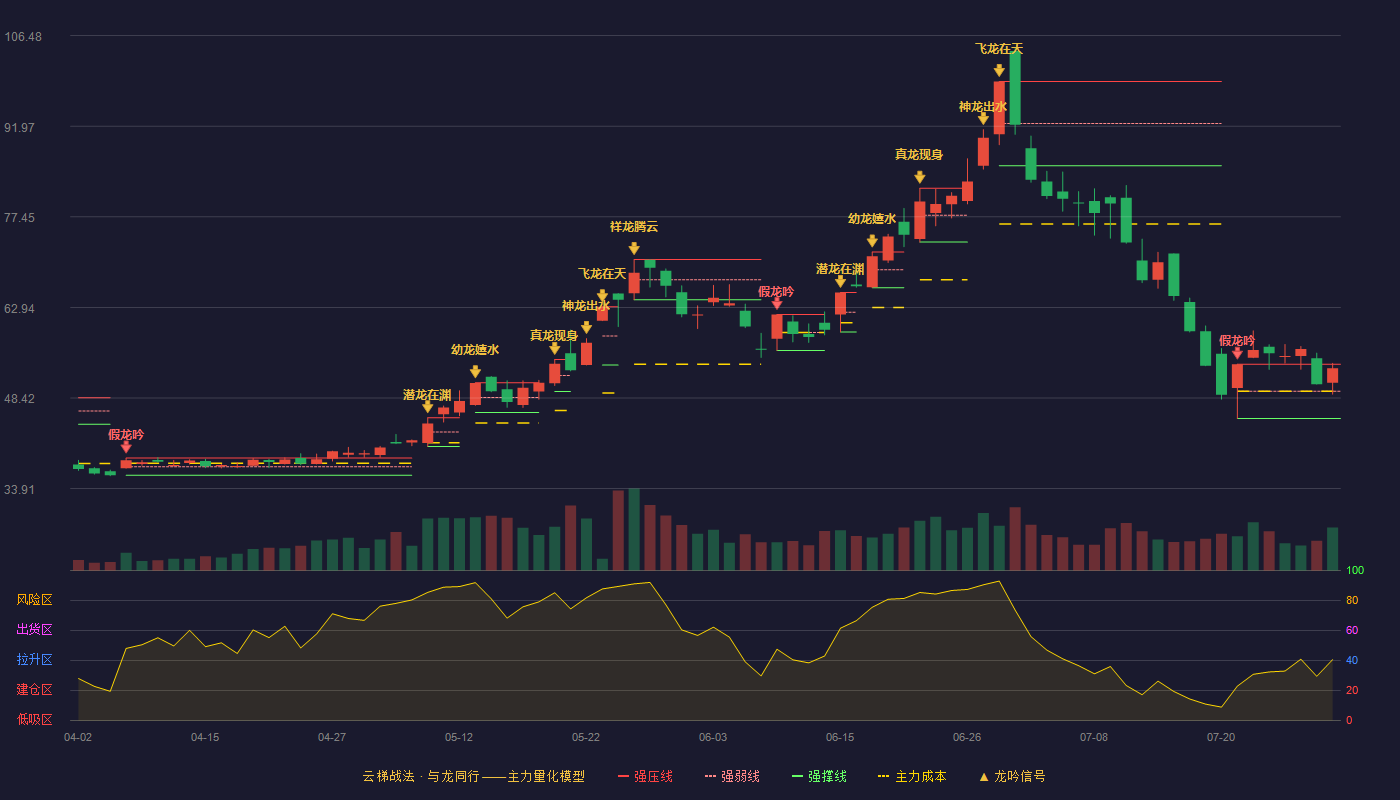
Task: Pick the 真龙现身 signal marker in June
Action: 919,177
